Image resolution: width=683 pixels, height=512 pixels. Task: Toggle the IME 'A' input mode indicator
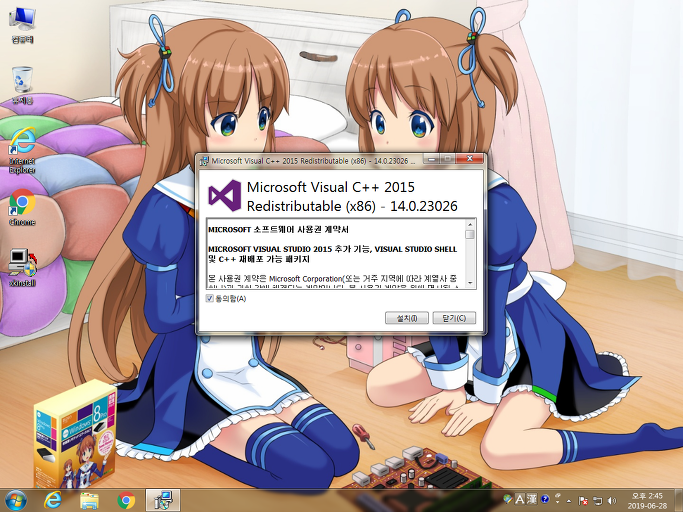pos(520,499)
